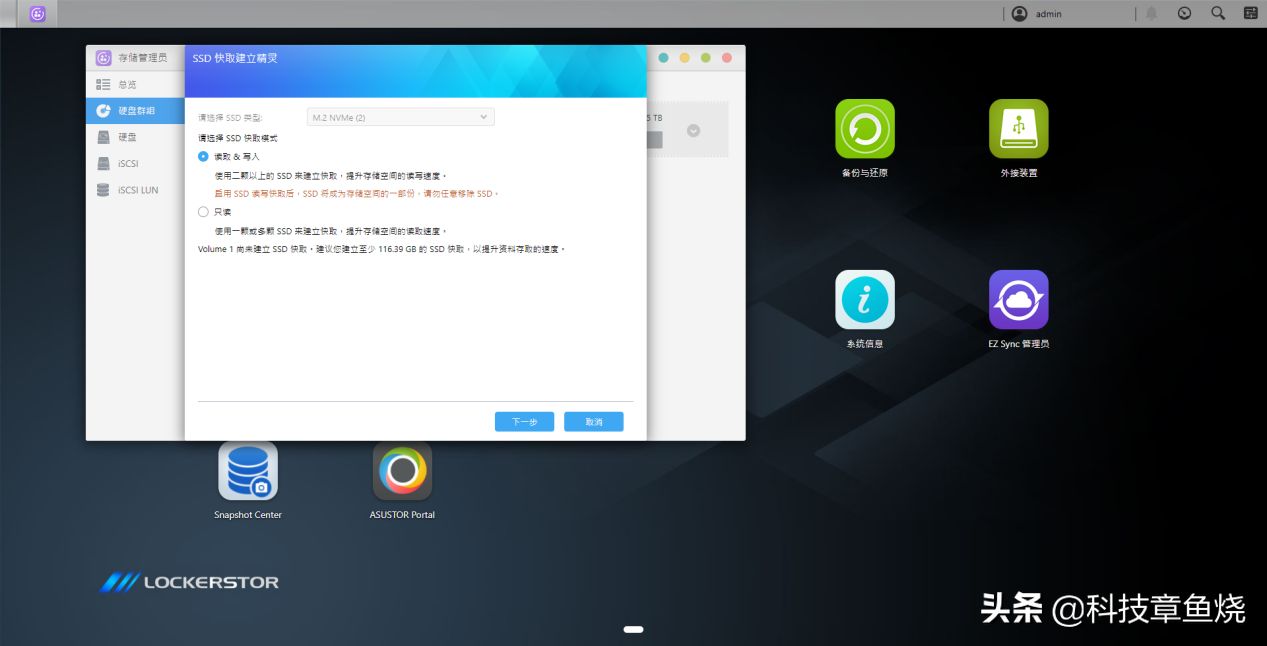Open the activity monitor gauge icon
This screenshot has width=1267, height=646.
(1184, 14)
